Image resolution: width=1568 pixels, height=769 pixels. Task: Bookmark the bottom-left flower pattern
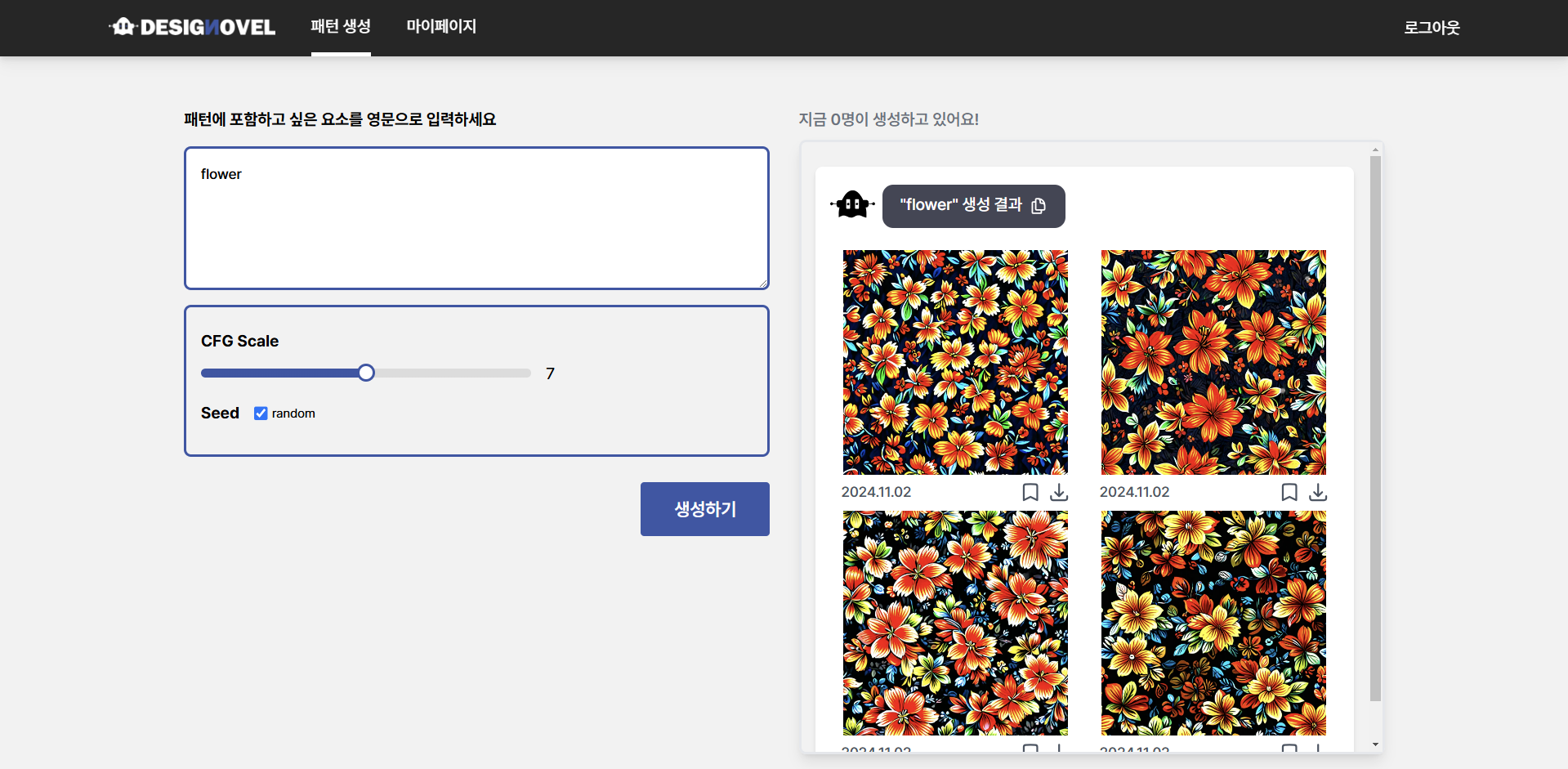(1030, 749)
